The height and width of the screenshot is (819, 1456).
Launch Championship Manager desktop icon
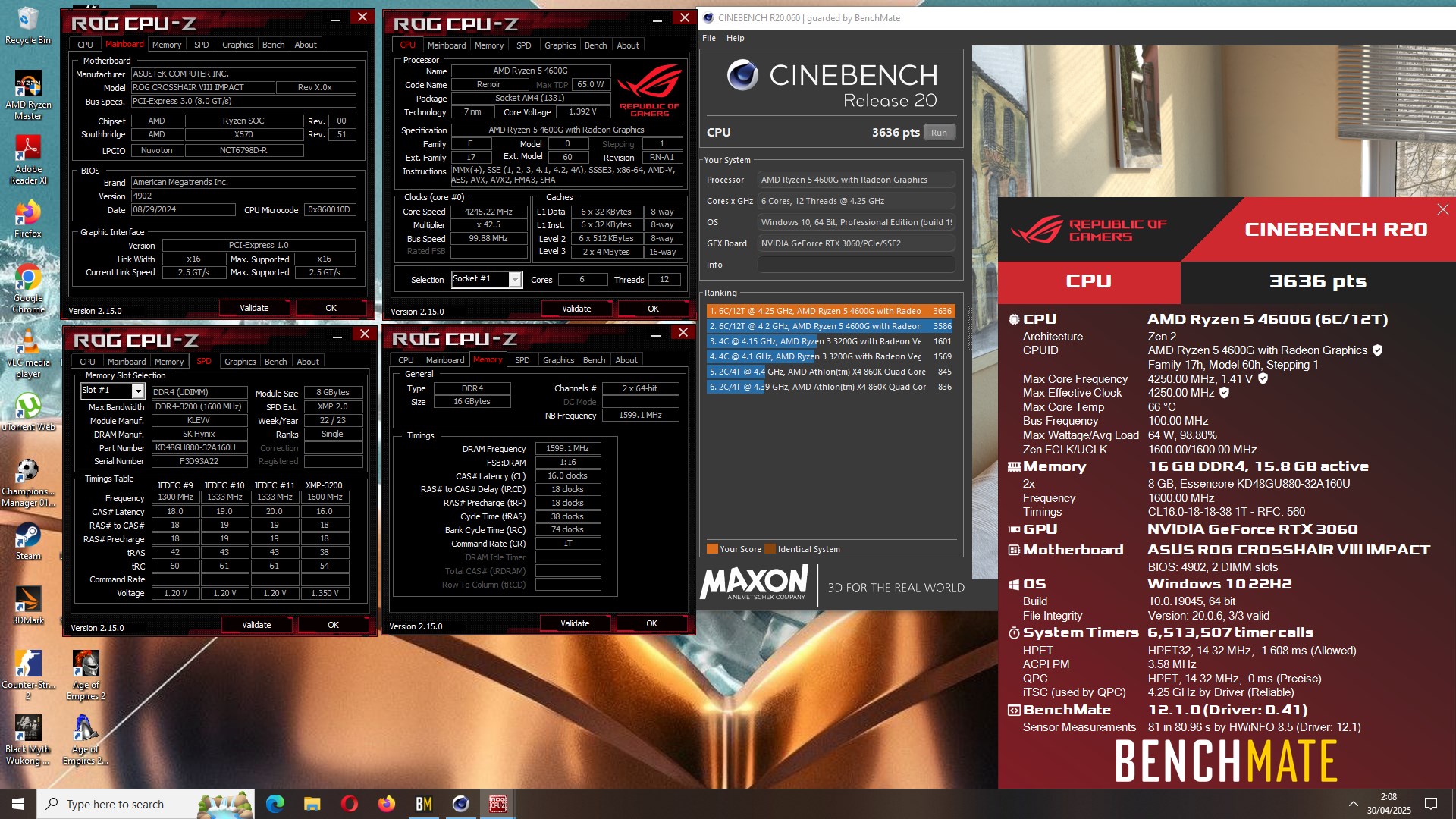pyautogui.click(x=28, y=482)
